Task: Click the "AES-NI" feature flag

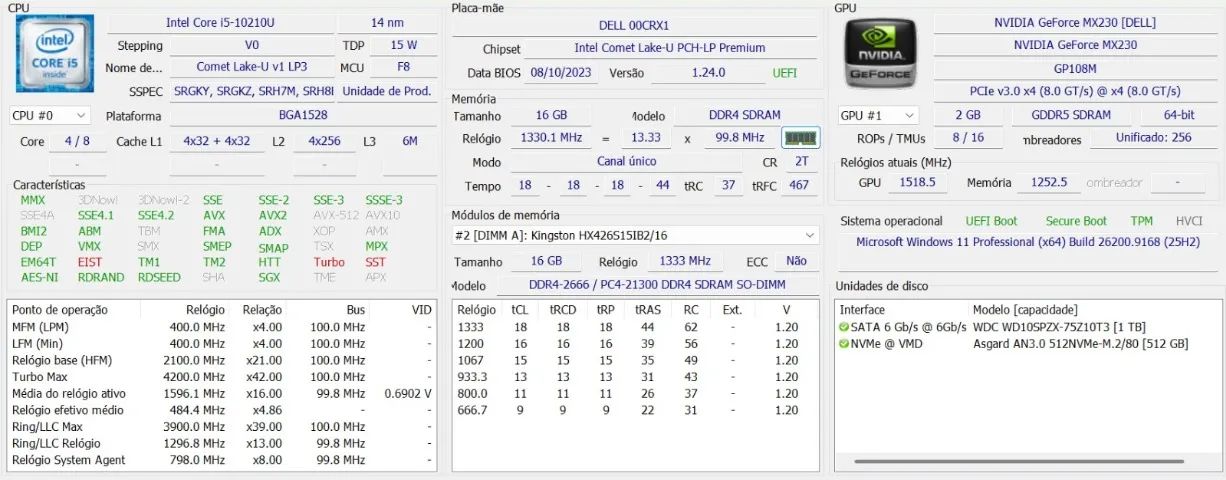Action: [39, 277]
